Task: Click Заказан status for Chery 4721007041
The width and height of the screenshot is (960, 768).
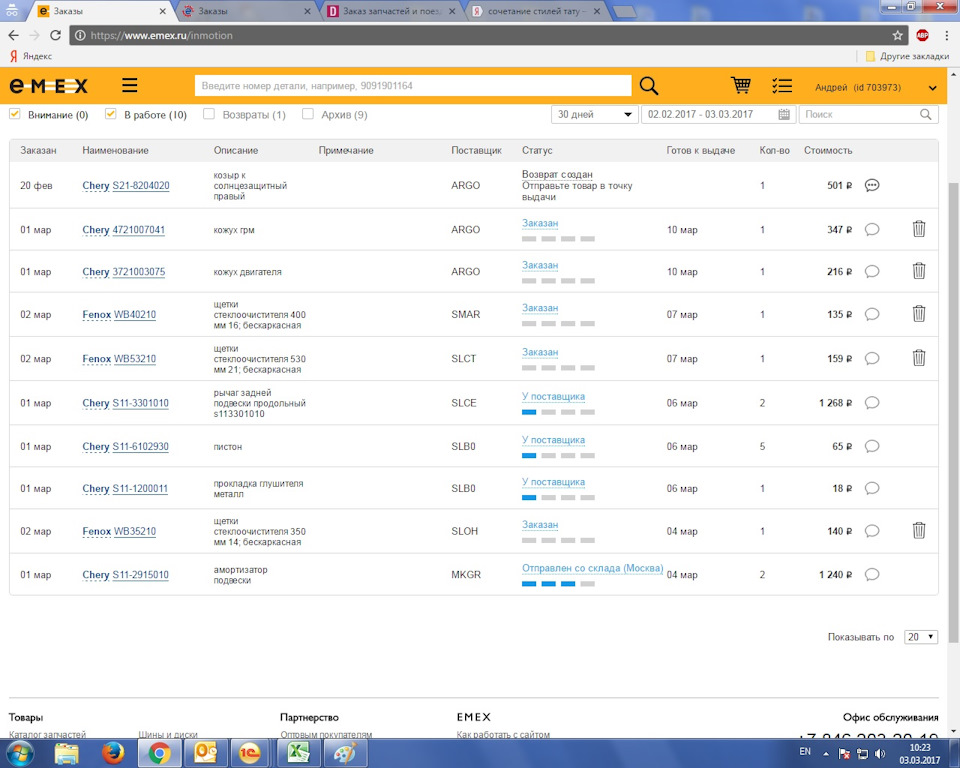Action: click(x=540, y=224)
